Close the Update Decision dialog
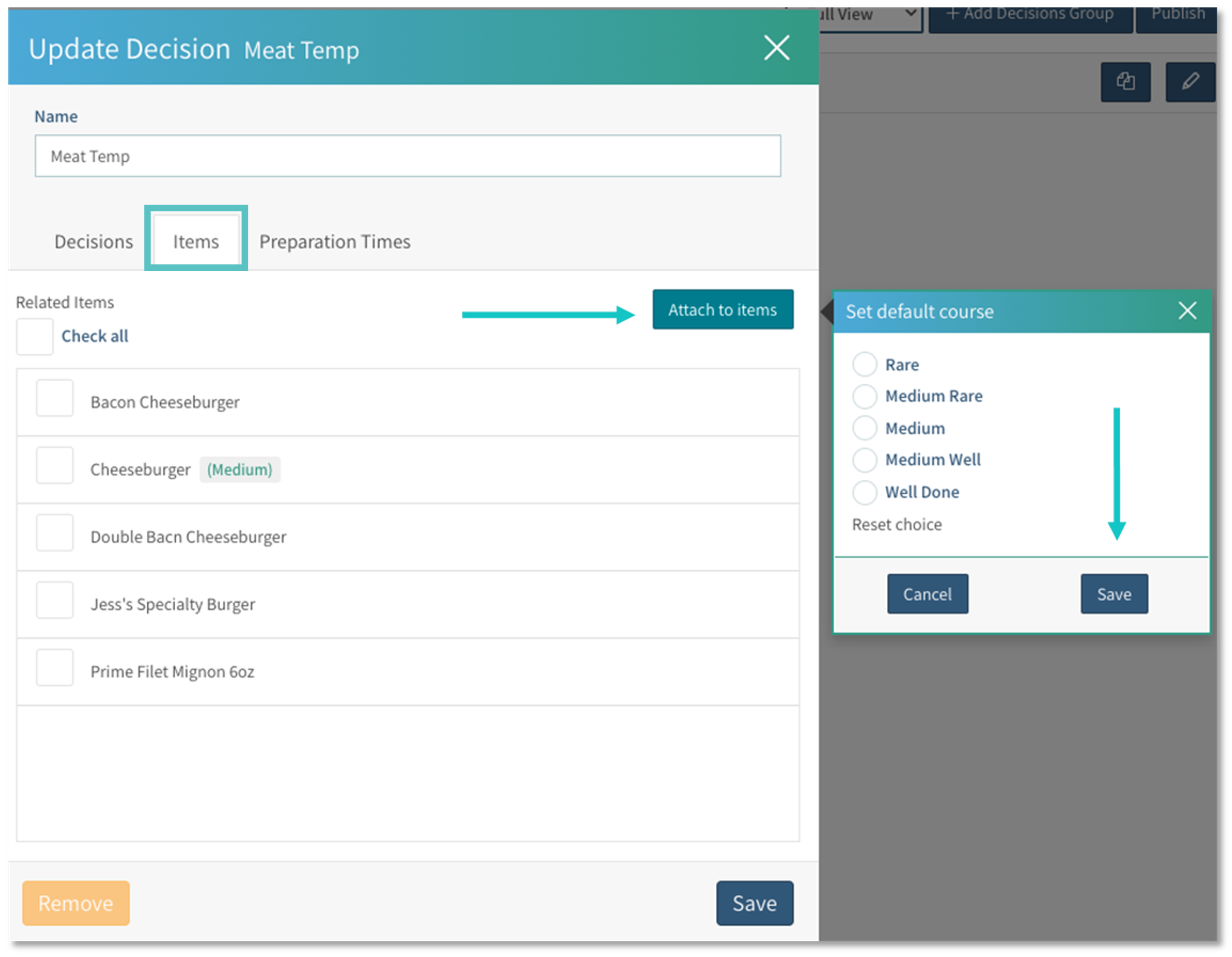Image resolution: width=1232 pixels, height=957 pixels. click(776, 48)
